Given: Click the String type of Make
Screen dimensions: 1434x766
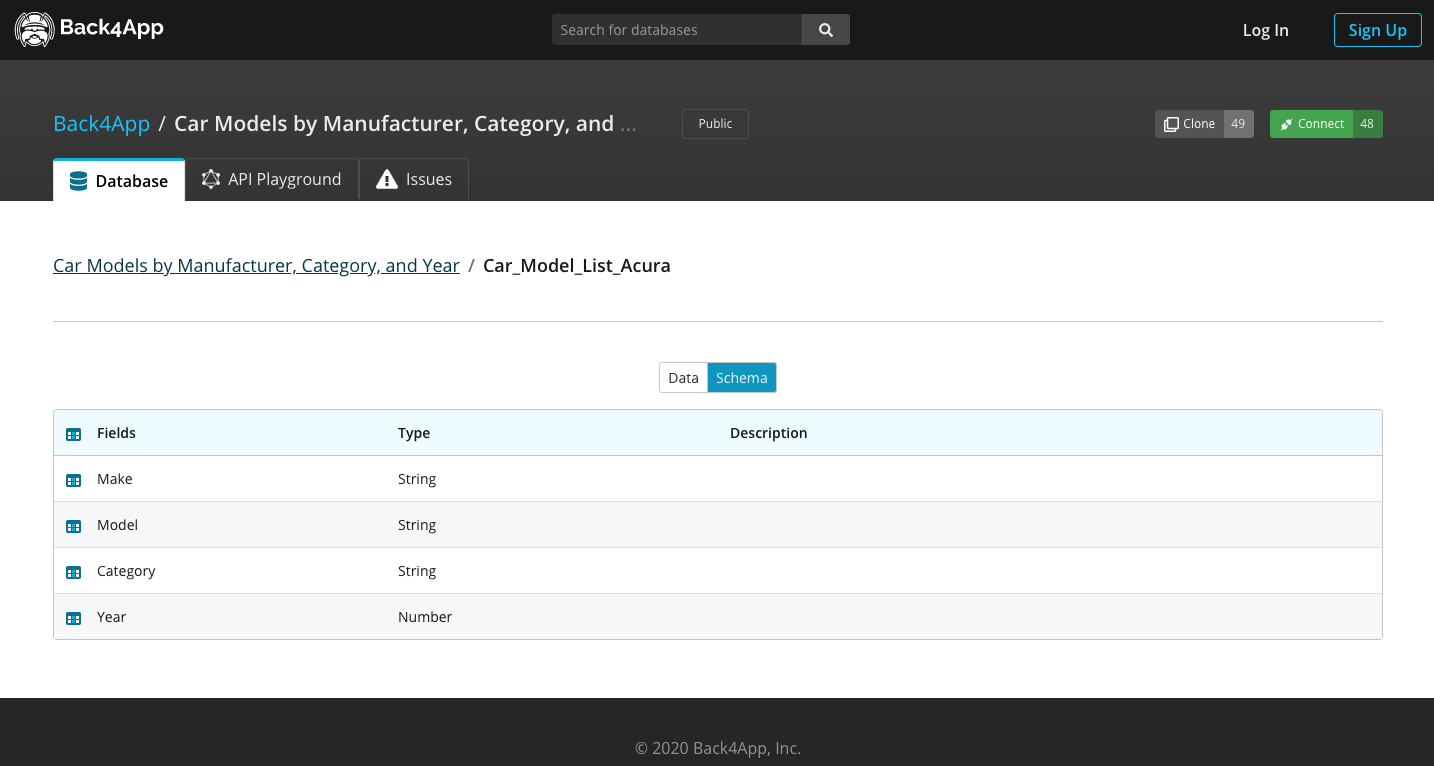Looking at the screenshot, I should (x=417, y=479).
